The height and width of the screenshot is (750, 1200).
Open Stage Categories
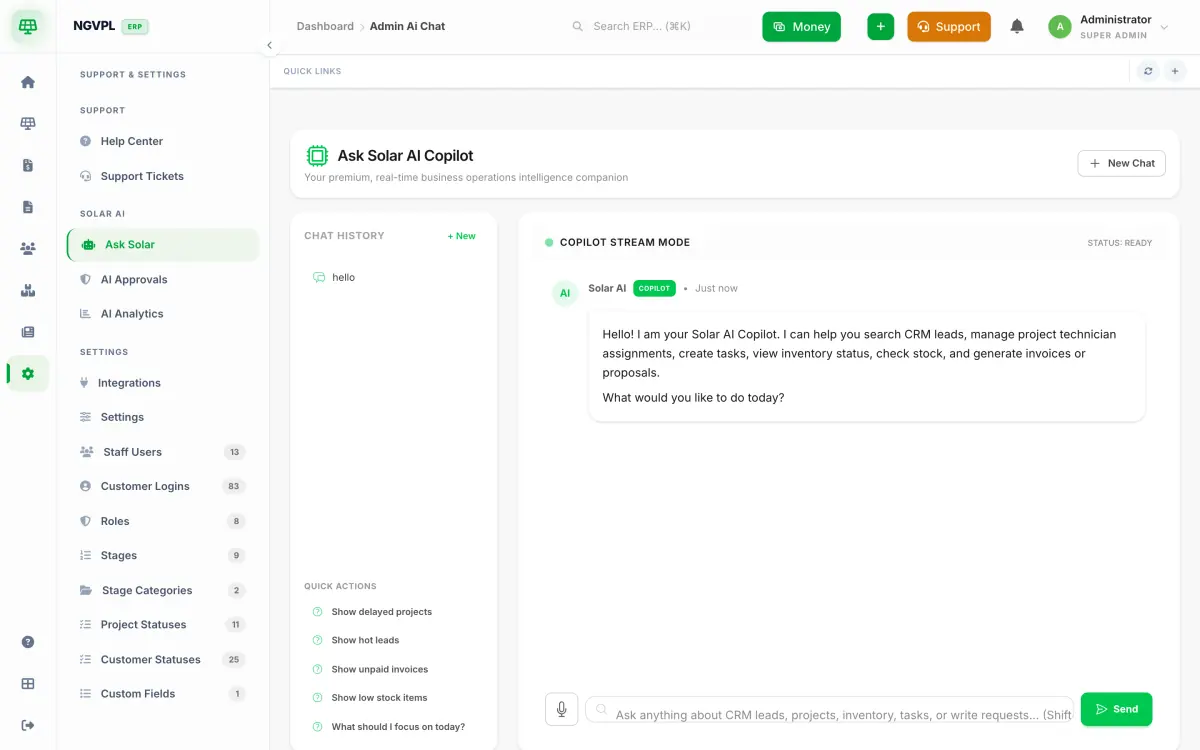point(162,590)
